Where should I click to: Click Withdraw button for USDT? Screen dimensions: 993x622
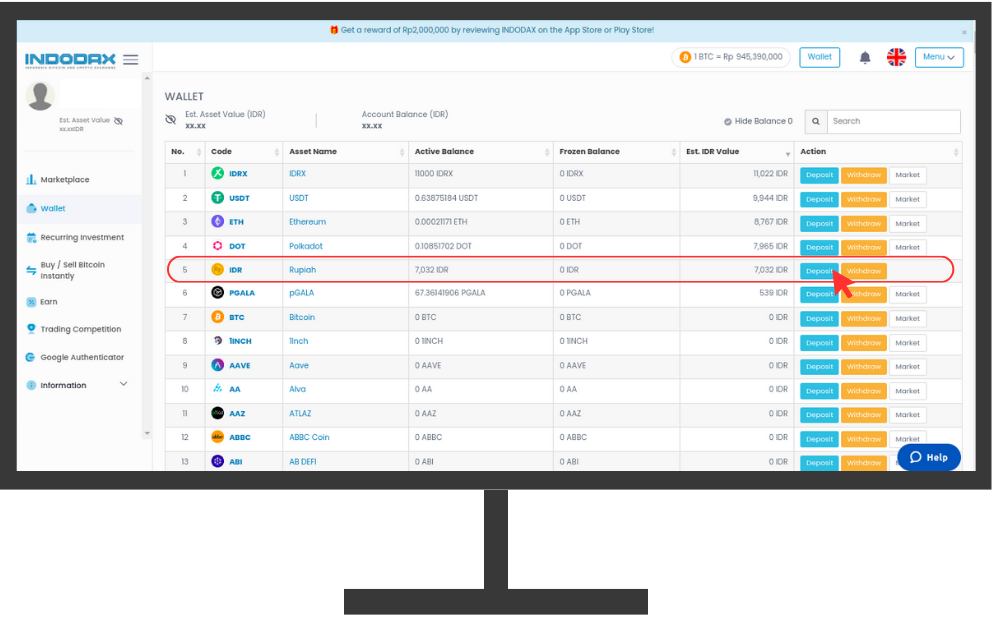pos(863,199)
